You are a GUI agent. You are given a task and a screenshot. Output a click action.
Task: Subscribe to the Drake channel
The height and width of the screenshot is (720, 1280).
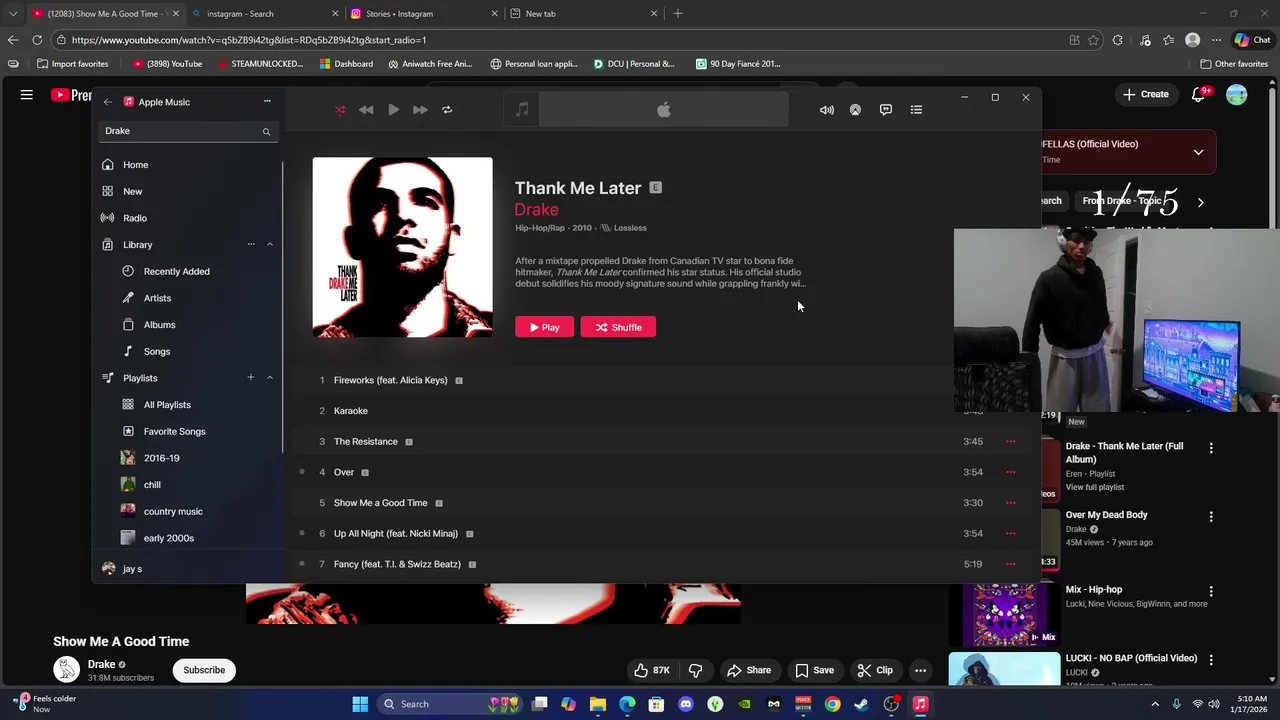coord(204,670)
